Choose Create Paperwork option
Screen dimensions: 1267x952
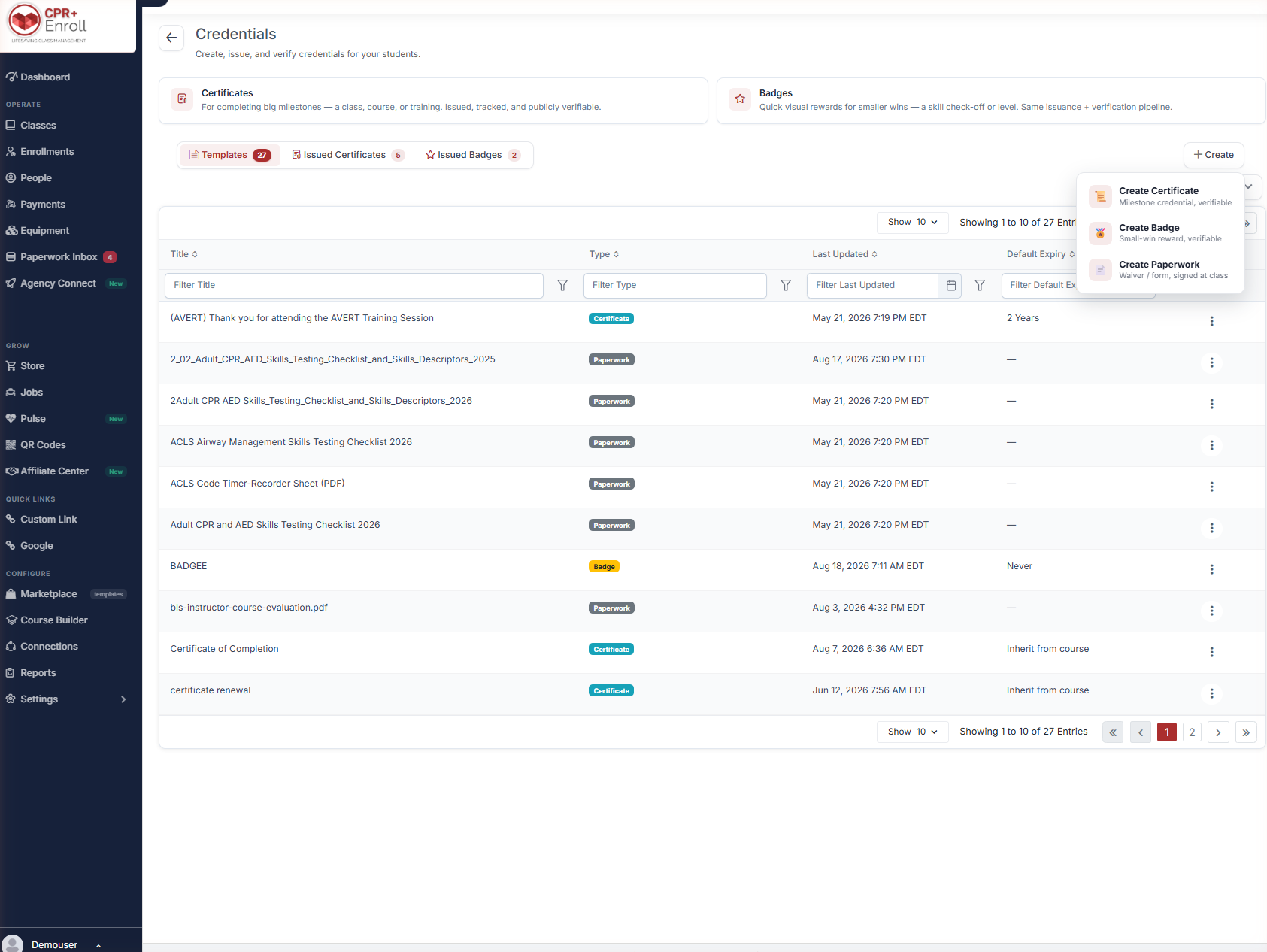pos(1160,270)
